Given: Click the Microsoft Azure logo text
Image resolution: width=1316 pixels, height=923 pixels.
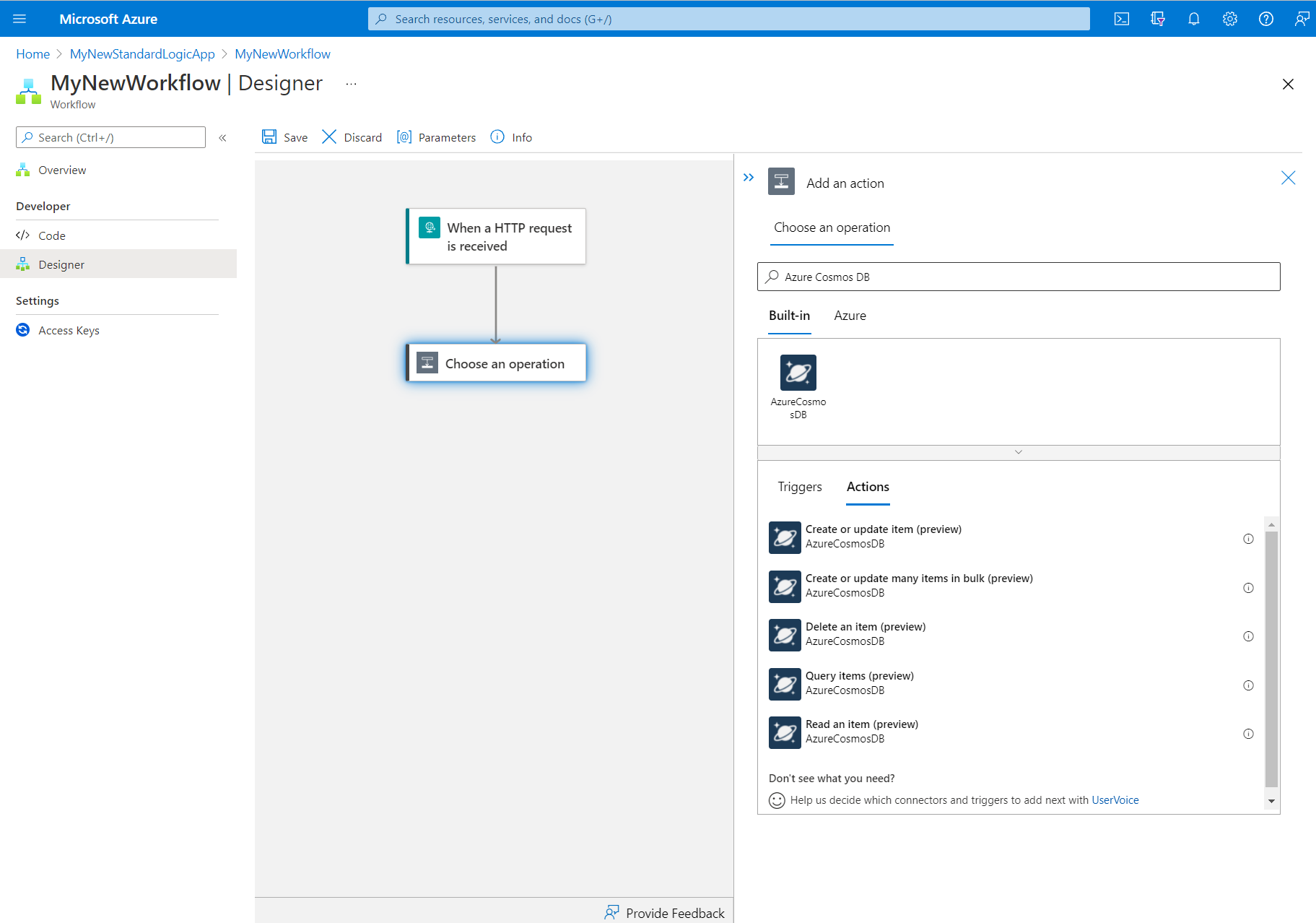Looking at the screenshot, I should (x=108, y=19).
